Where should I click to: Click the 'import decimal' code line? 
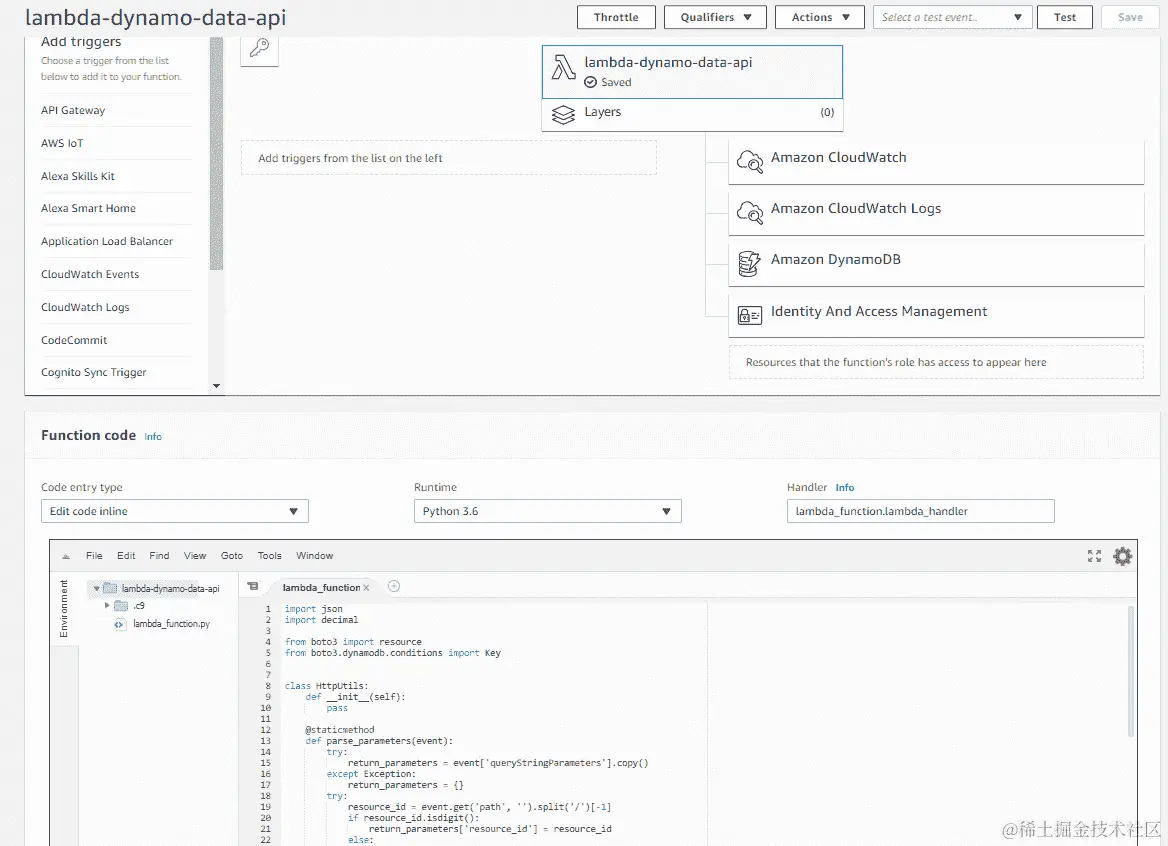(321, 620)
